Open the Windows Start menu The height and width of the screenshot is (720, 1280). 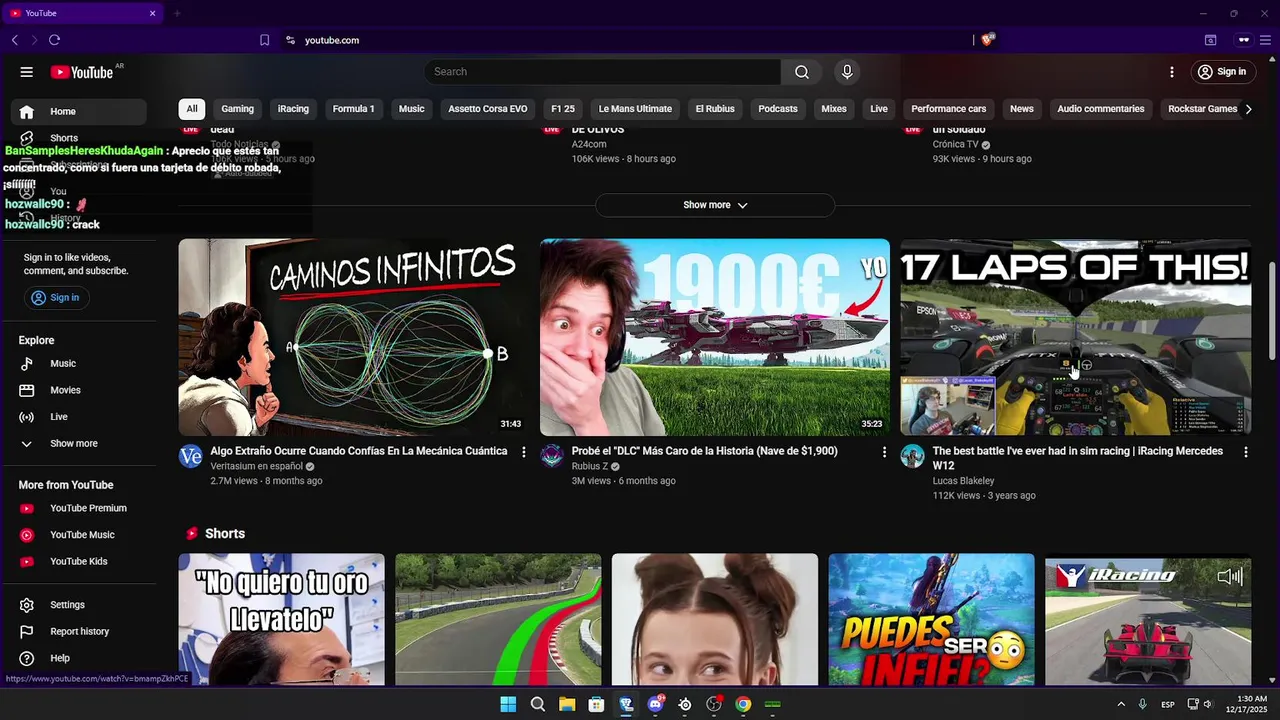(x=508, y=704)
